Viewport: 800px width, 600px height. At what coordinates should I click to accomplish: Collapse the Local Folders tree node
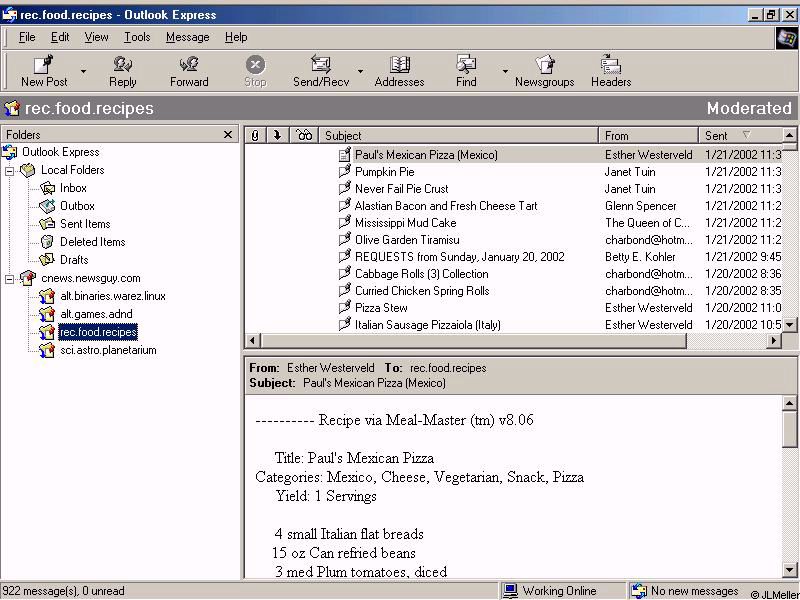click(10, 170)
